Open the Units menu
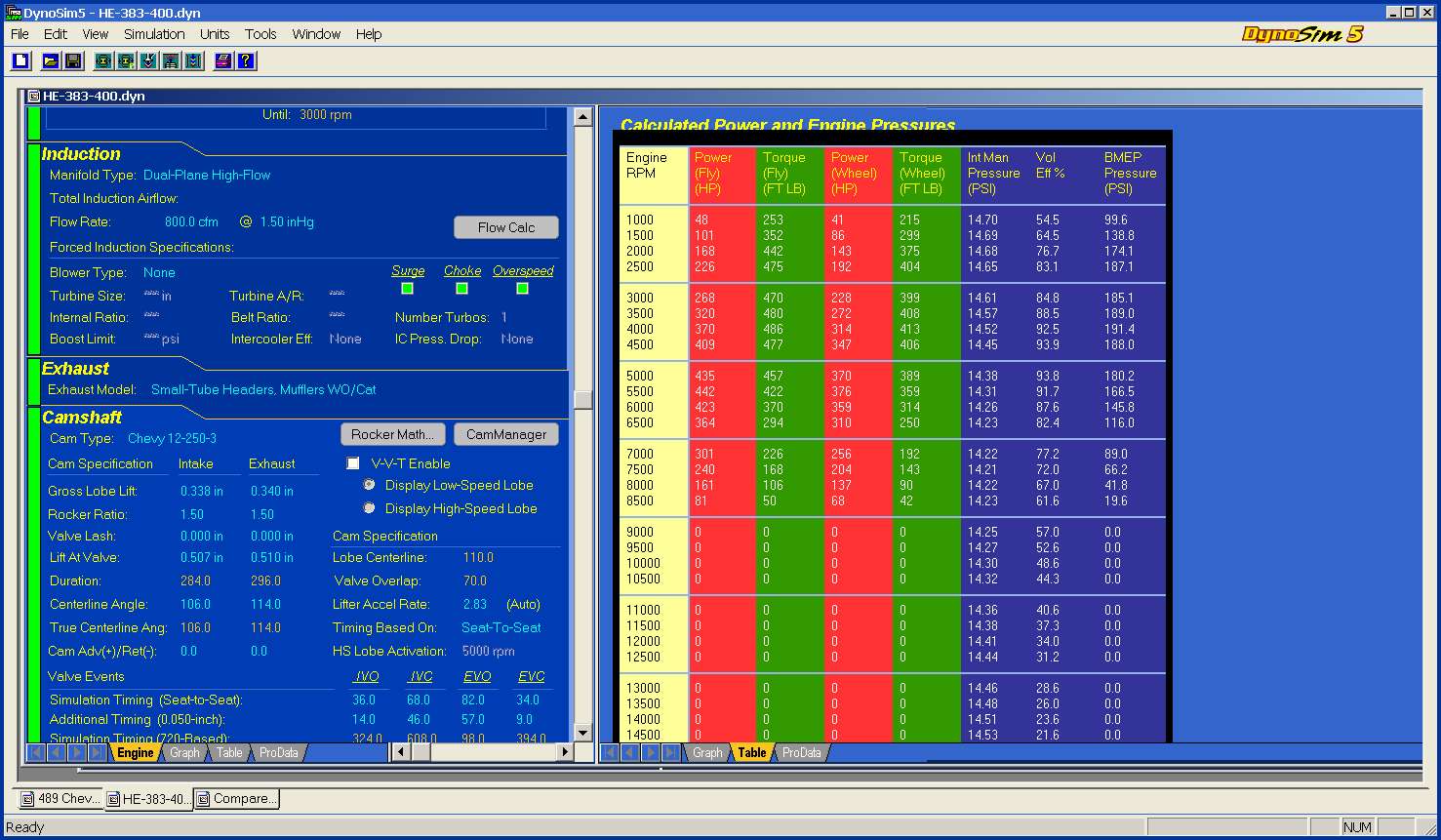The height and width of the screenshot is (840, 1441). click(215, 34)
